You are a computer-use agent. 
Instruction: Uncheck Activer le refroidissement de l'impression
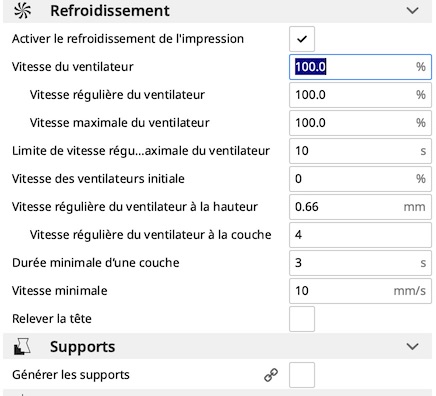302,39
